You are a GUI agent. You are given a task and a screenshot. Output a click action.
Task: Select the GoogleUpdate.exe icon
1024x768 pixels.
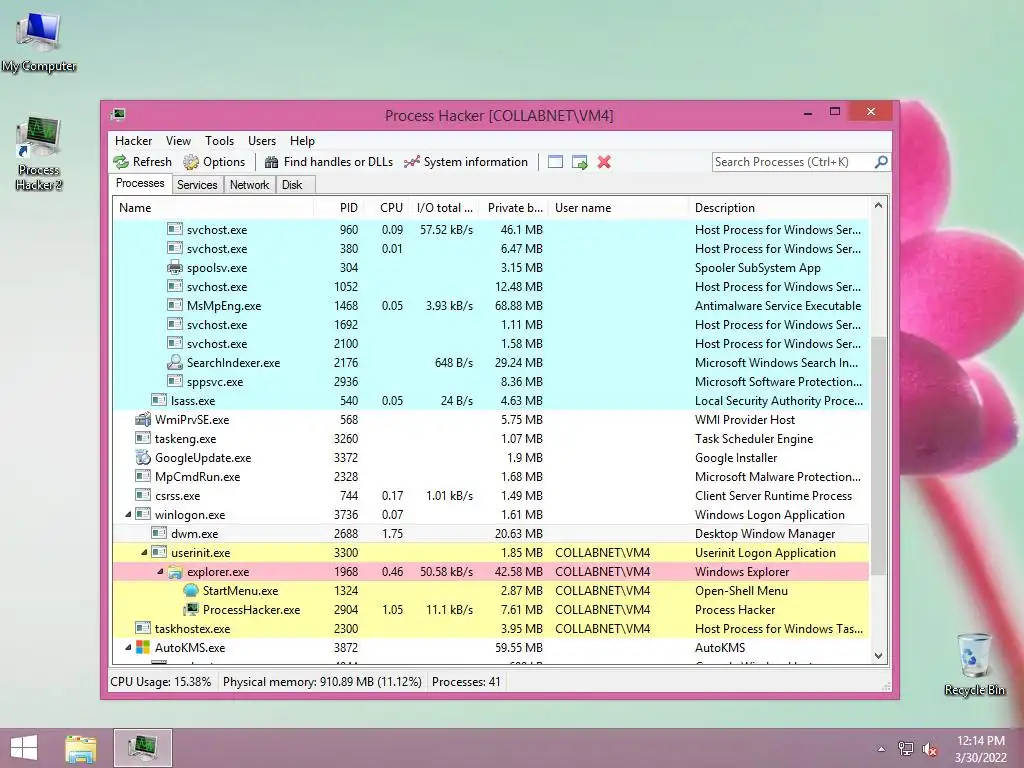[142, 457]
